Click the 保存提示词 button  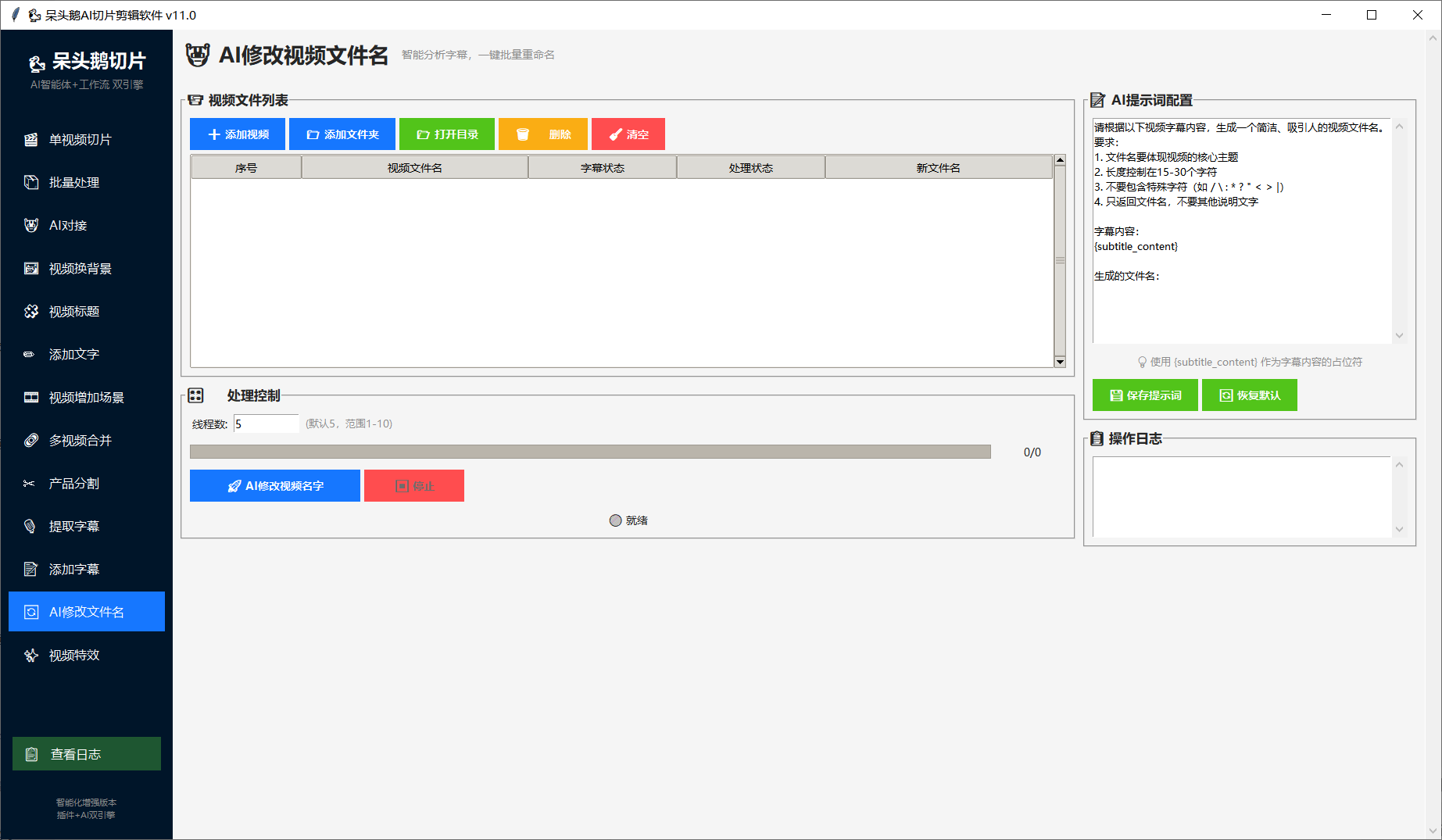tap(1145, 395)
